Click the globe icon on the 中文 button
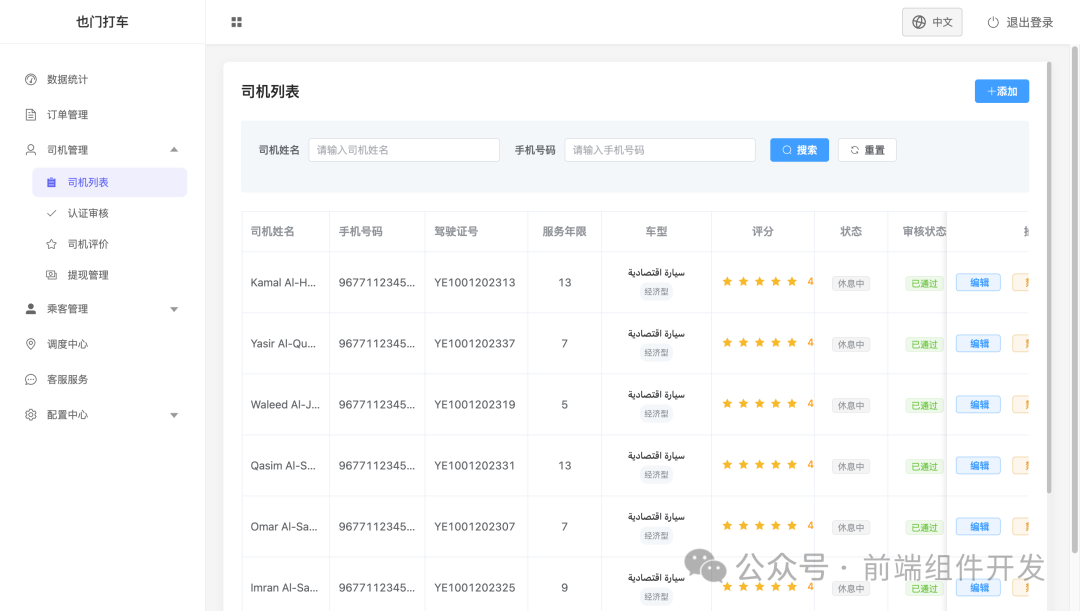The height and width of the screenshot is (611, 1080). click(x=917, y=21)
